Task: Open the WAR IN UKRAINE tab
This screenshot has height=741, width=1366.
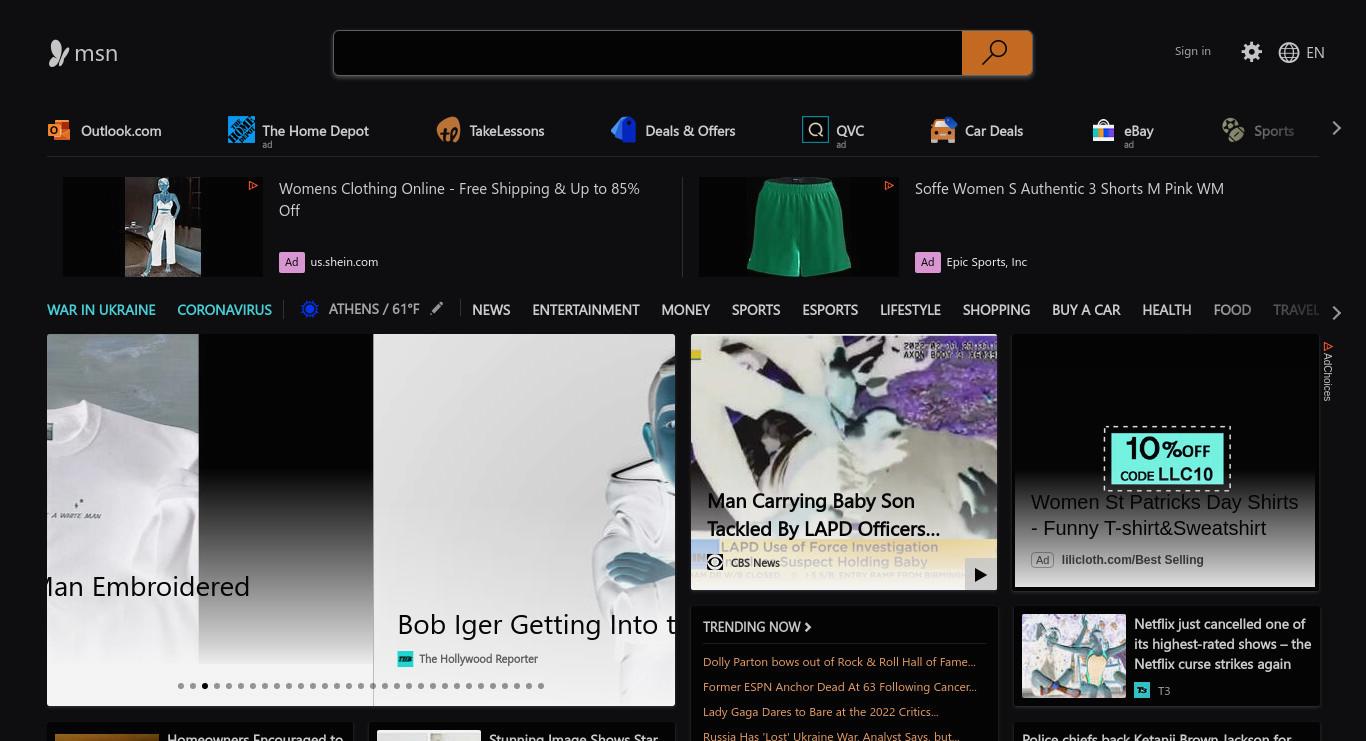Action: click(x=101, y=310)
